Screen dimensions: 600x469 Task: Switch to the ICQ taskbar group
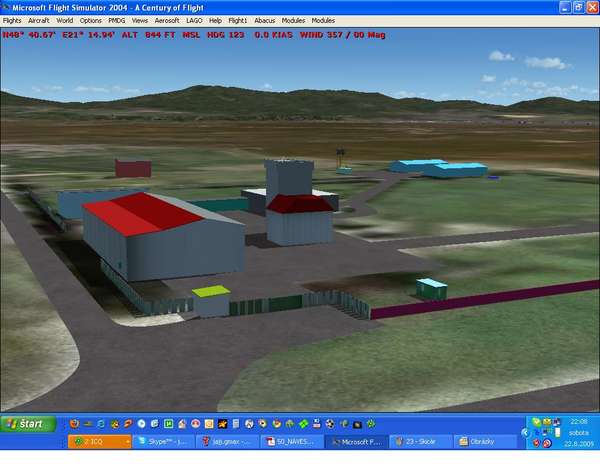tap(99, 441)
